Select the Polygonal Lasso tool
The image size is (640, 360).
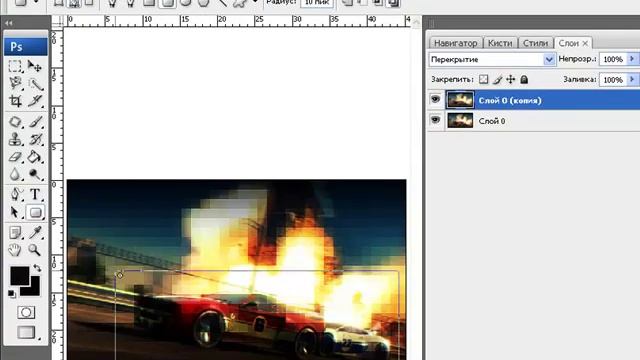coord(15,84)
